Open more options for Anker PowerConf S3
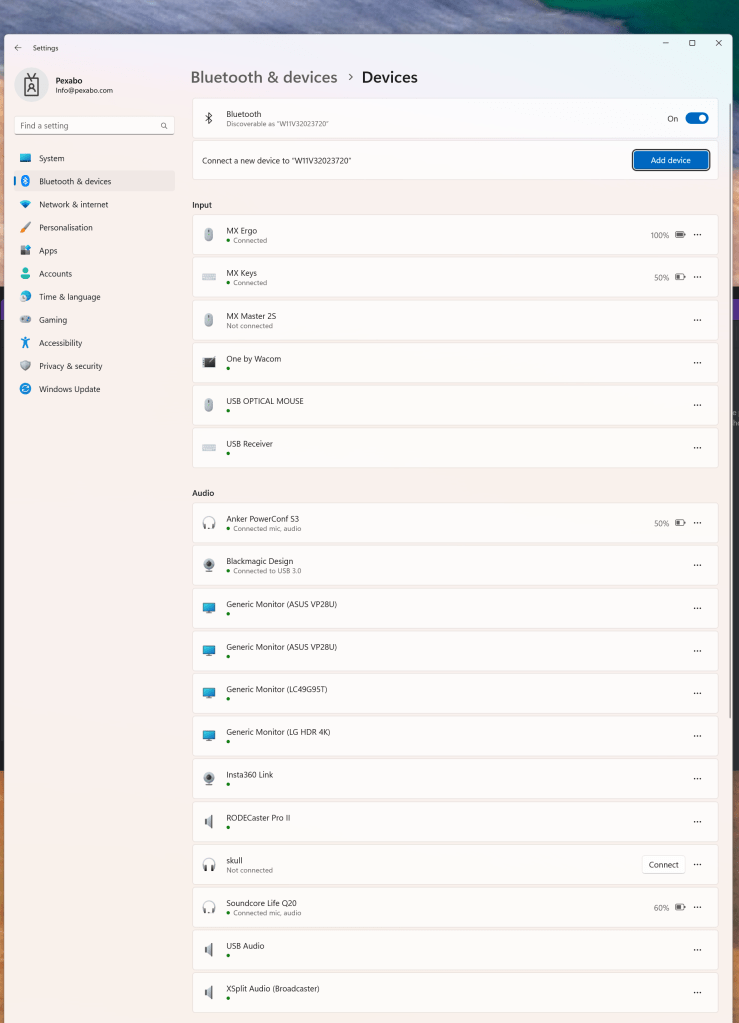This screenshot has width=739, height=1023. (x=697, y=523)
